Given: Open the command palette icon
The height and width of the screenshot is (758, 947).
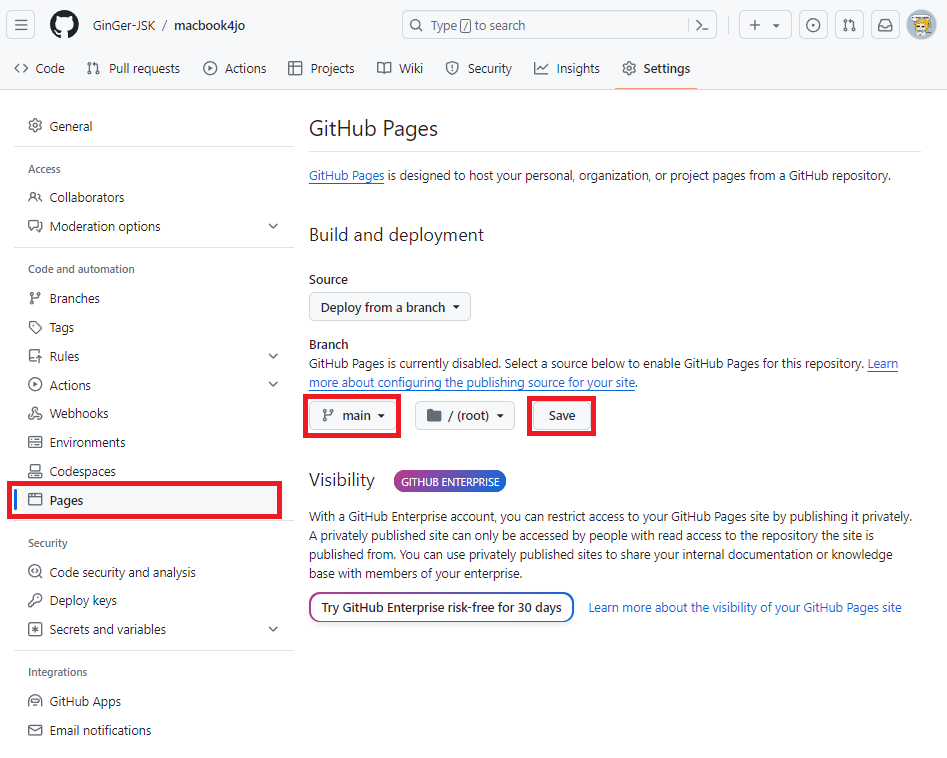Looking at the screenshot, I should tap(702, 25).
